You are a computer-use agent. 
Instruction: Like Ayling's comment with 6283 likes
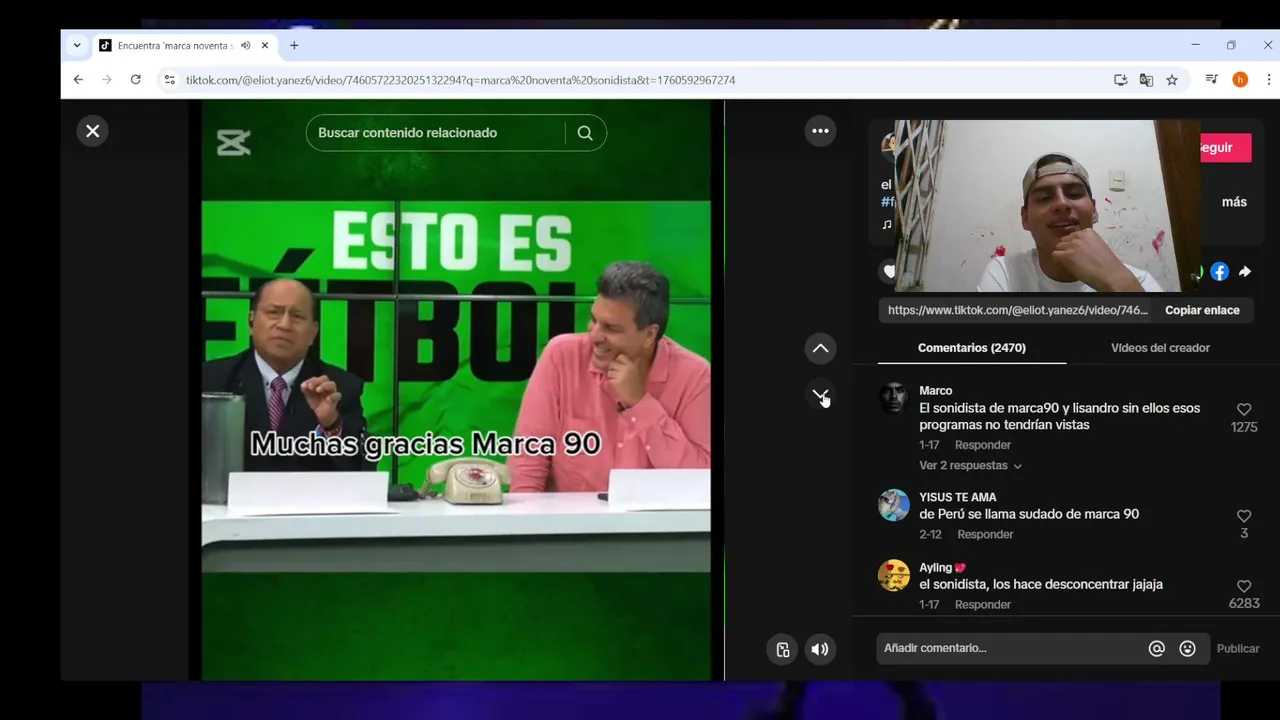(x=1244, y=586)
